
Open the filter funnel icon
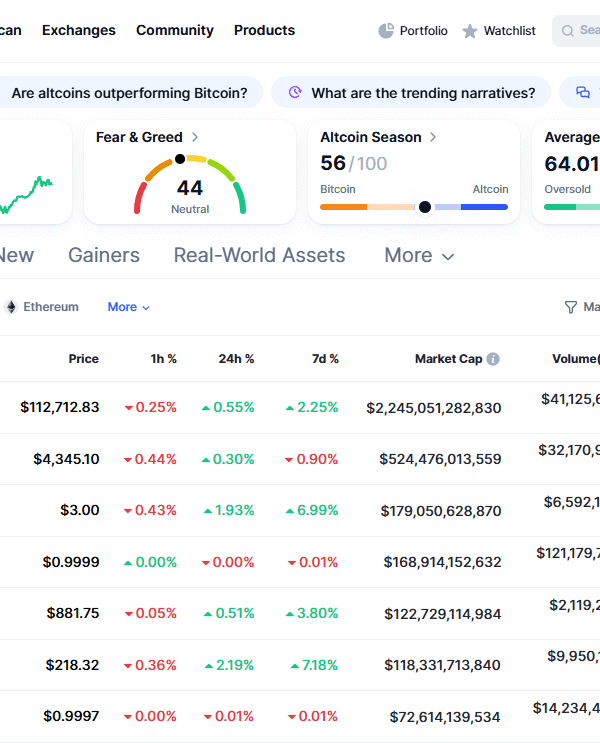pos(571,307)
